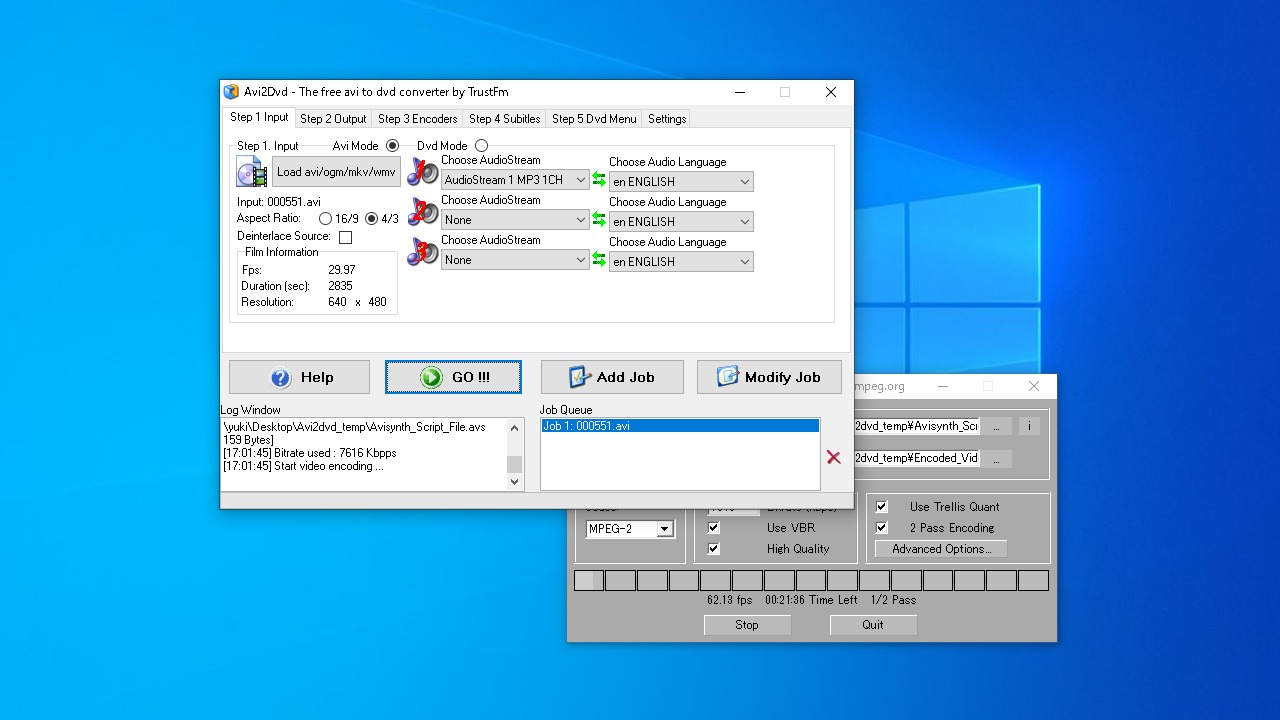Click the Input: 000551.avi label
The width and height of the screenshot is (1280, 720).
pos(279,202)
